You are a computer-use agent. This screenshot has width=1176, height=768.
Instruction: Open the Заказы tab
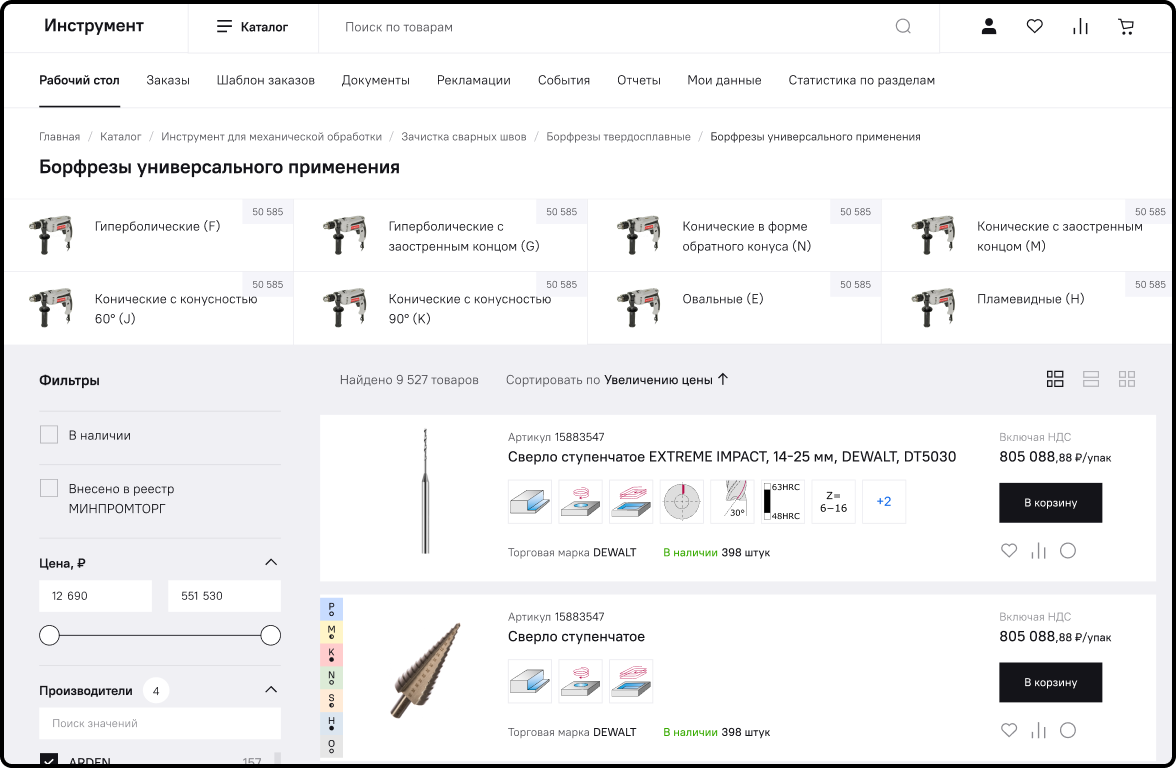(x=168, y=80)
